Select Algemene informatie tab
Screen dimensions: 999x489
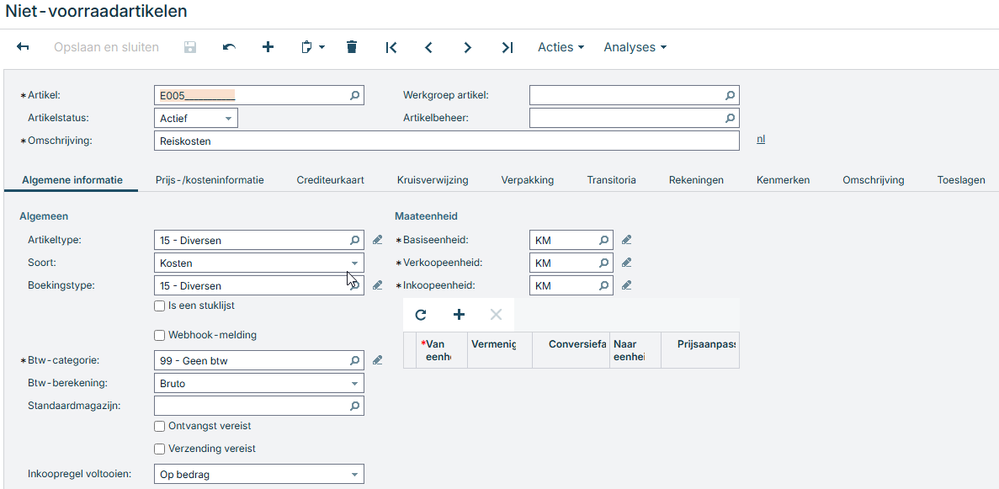pyautogui.click(x=72, y=180)
